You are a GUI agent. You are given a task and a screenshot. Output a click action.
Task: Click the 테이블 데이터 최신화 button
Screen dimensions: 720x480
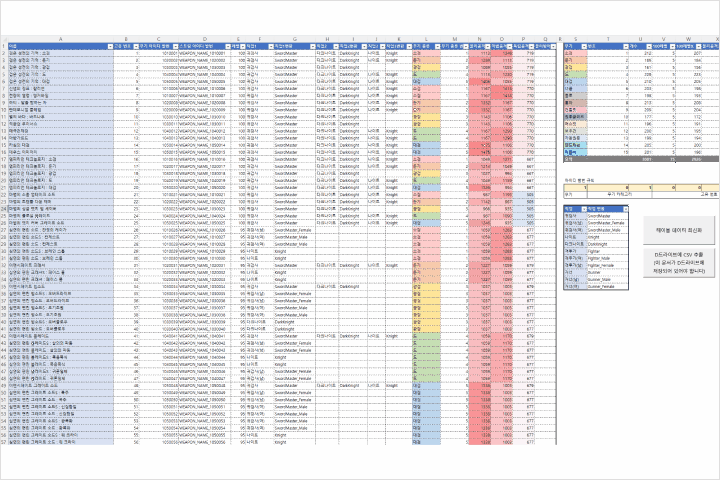[x=679, y=230]
